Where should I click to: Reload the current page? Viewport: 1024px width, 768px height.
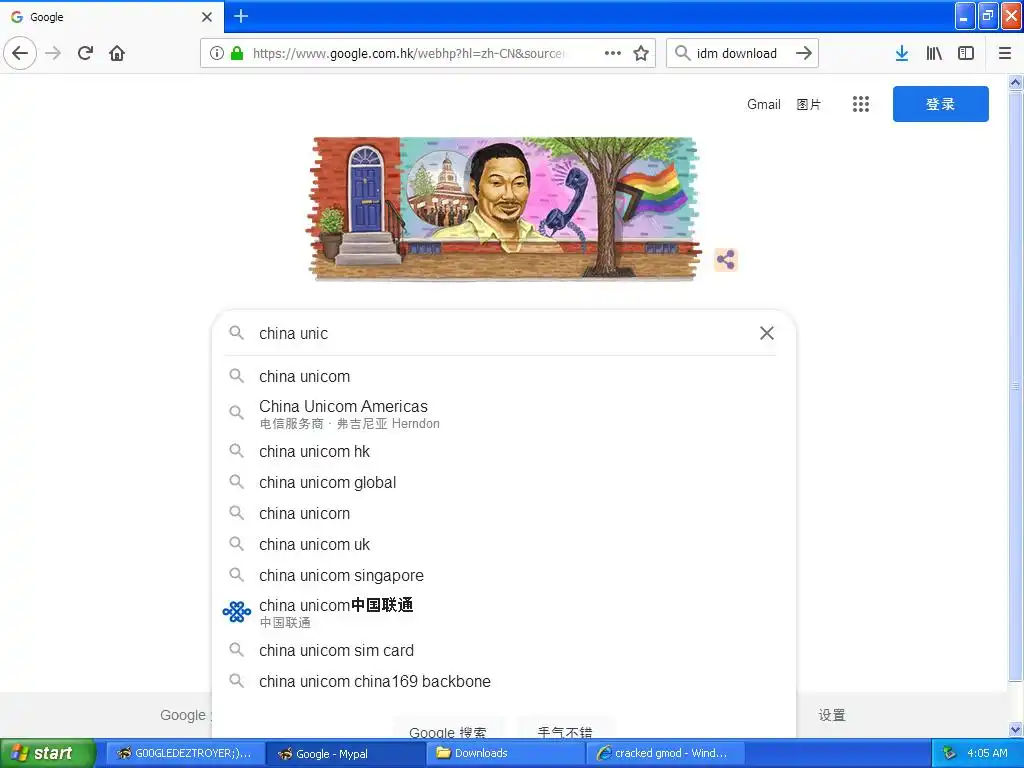[x=86, y=54]
